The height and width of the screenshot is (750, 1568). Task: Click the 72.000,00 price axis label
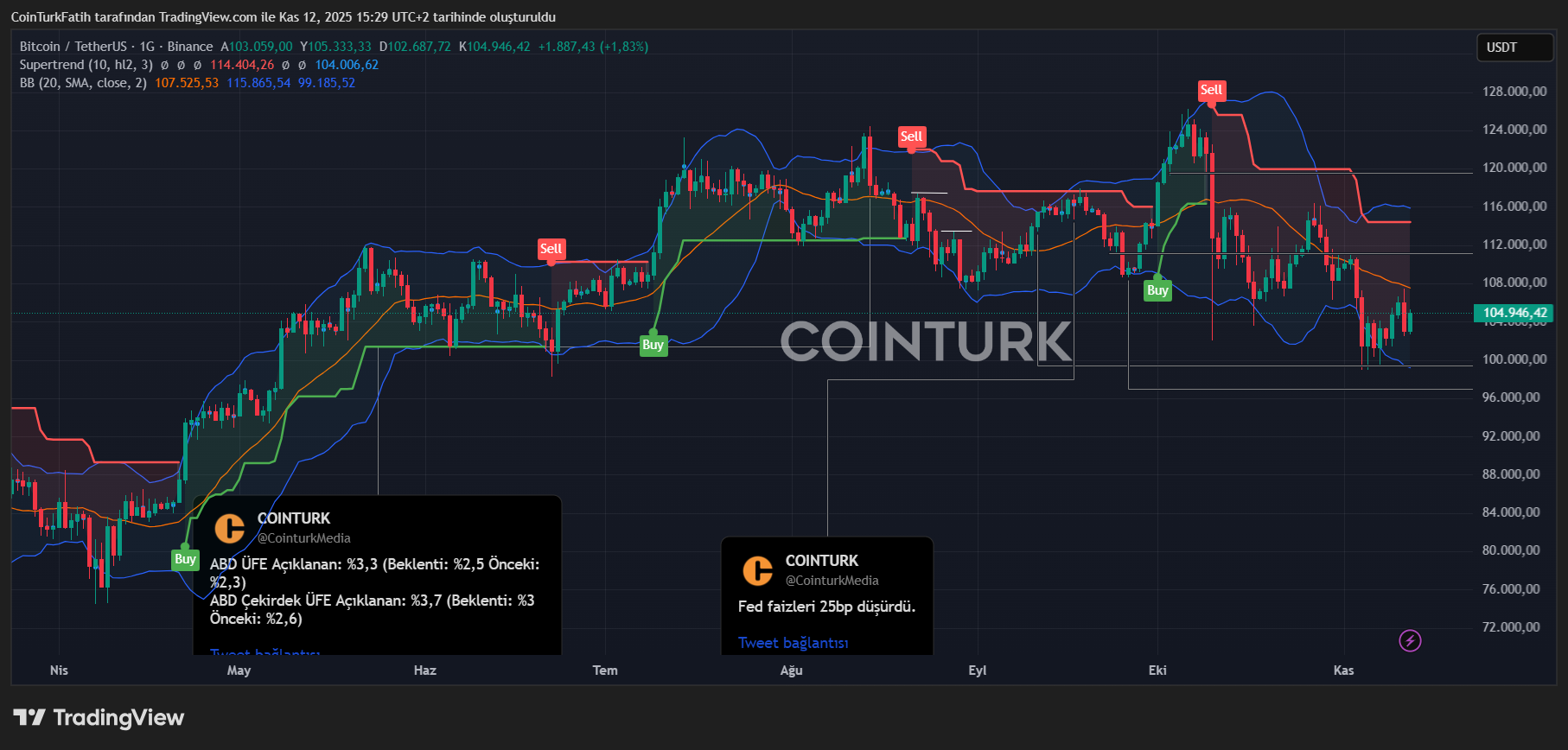pyautogui.click(x=1511, y=627)
